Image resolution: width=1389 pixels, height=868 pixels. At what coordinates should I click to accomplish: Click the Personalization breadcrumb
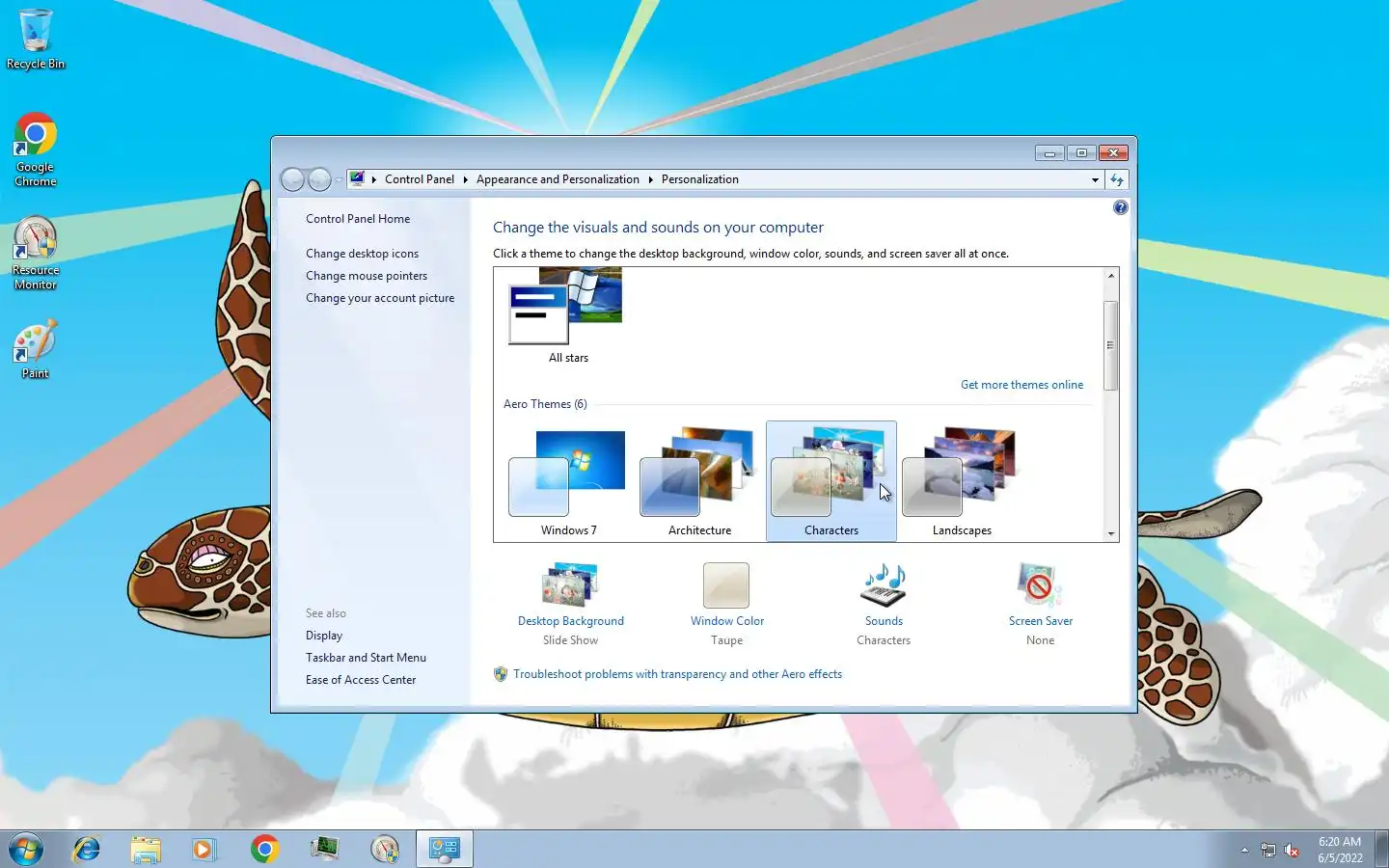click(699, 179)
